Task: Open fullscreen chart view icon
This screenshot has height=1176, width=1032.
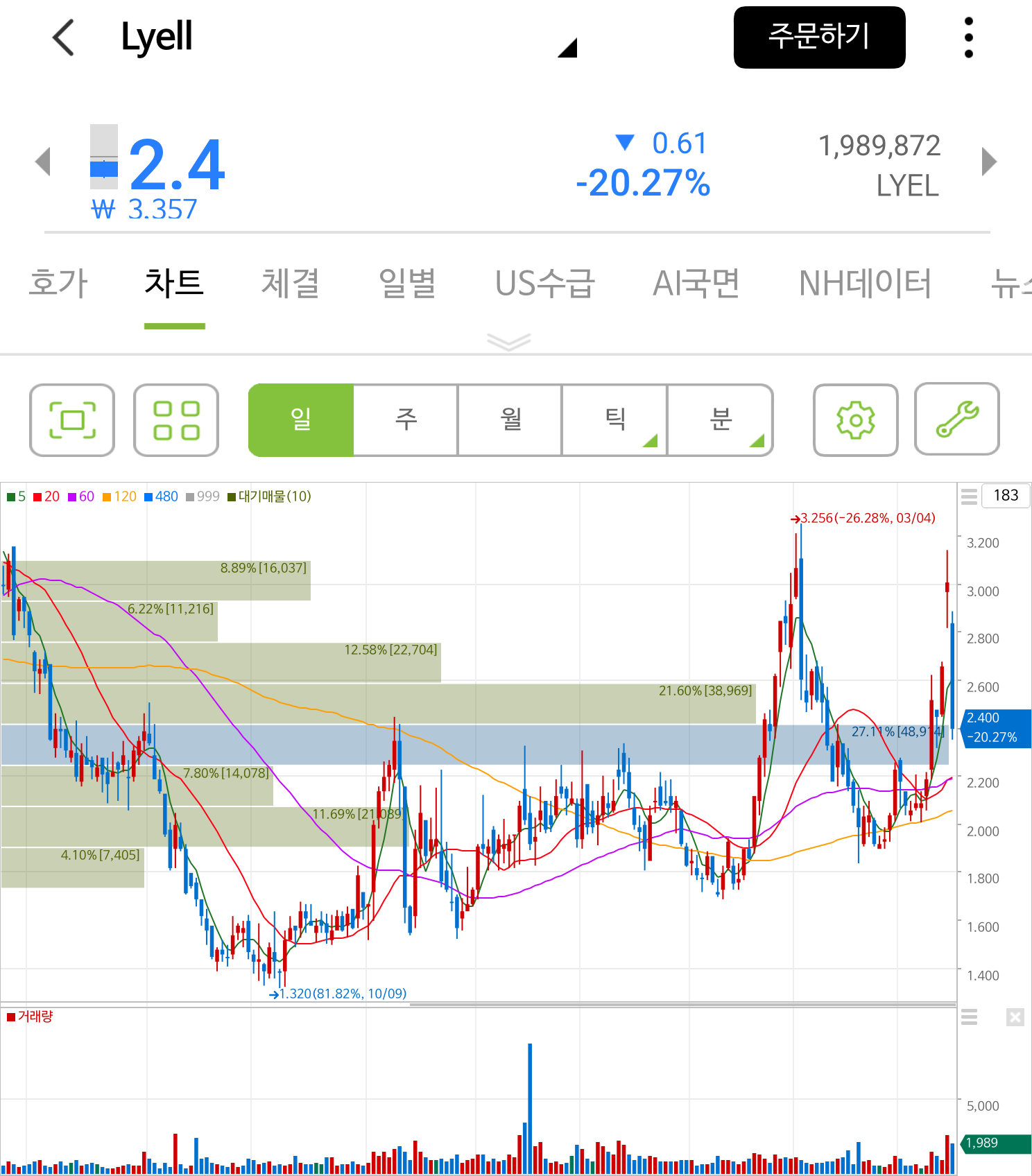Action: (x=72, y=420)
